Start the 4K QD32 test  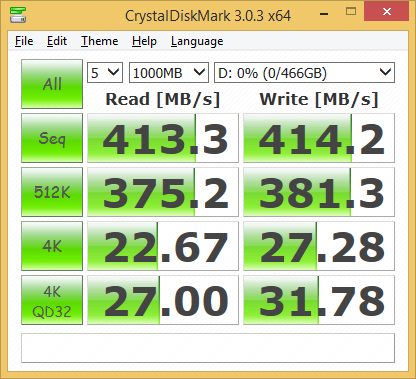[52, 300]
